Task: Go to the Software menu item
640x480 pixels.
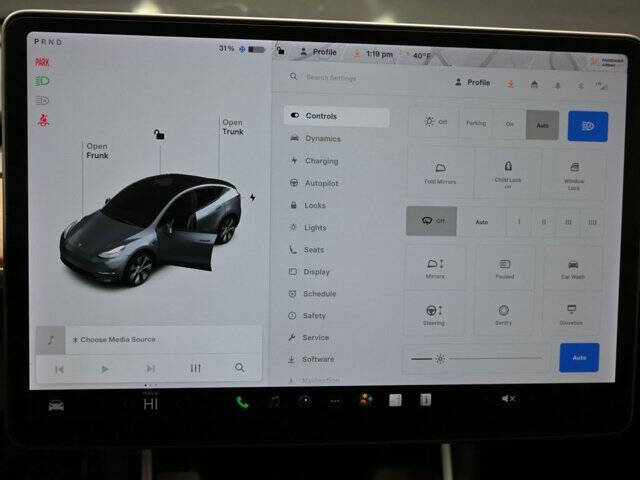Action: 311,359
